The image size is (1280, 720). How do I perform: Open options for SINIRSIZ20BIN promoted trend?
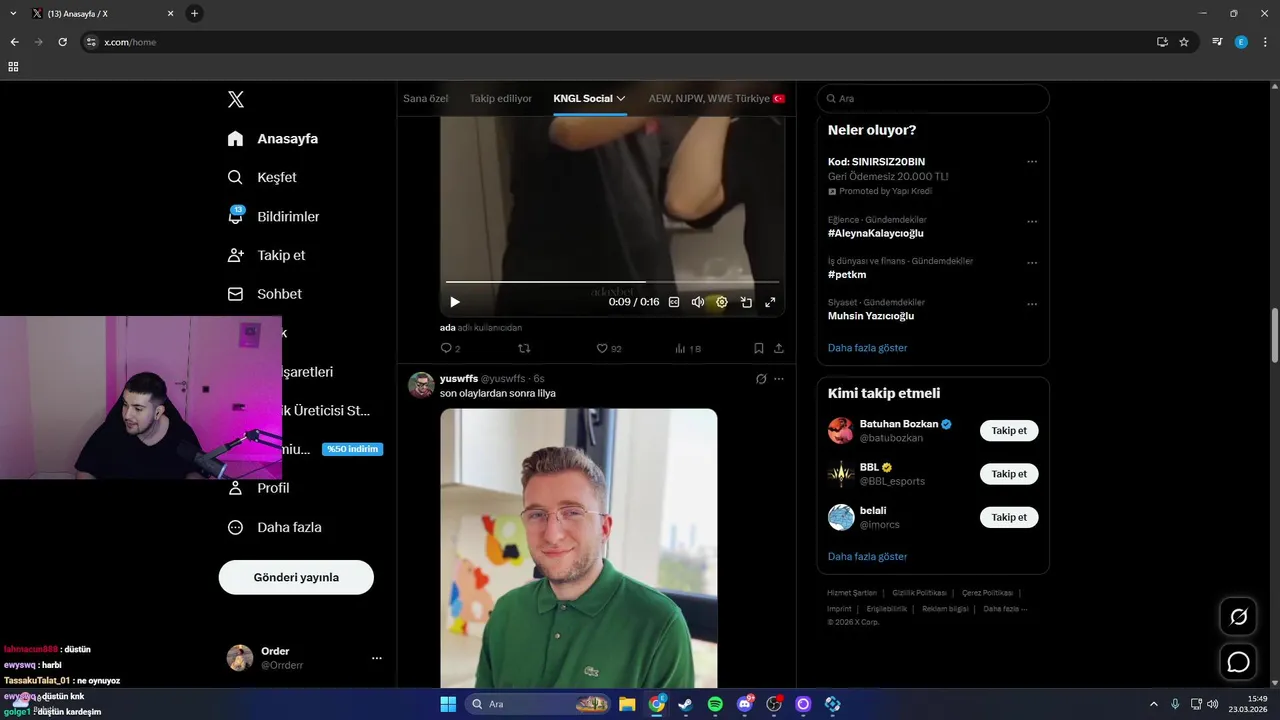click(x=1032, y=162)
